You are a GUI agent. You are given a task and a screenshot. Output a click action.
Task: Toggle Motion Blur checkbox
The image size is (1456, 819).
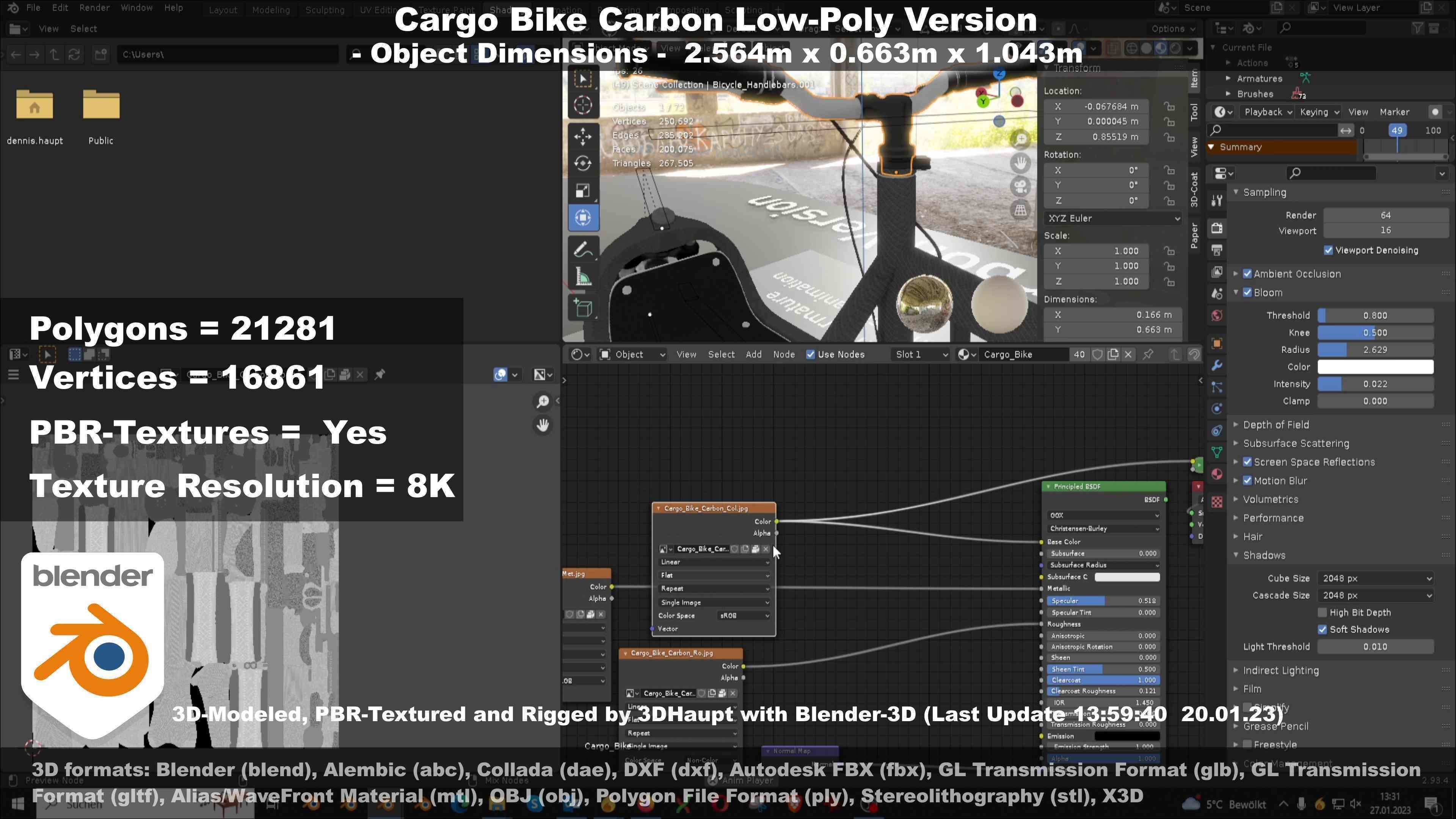click(x=1247, y=481)
